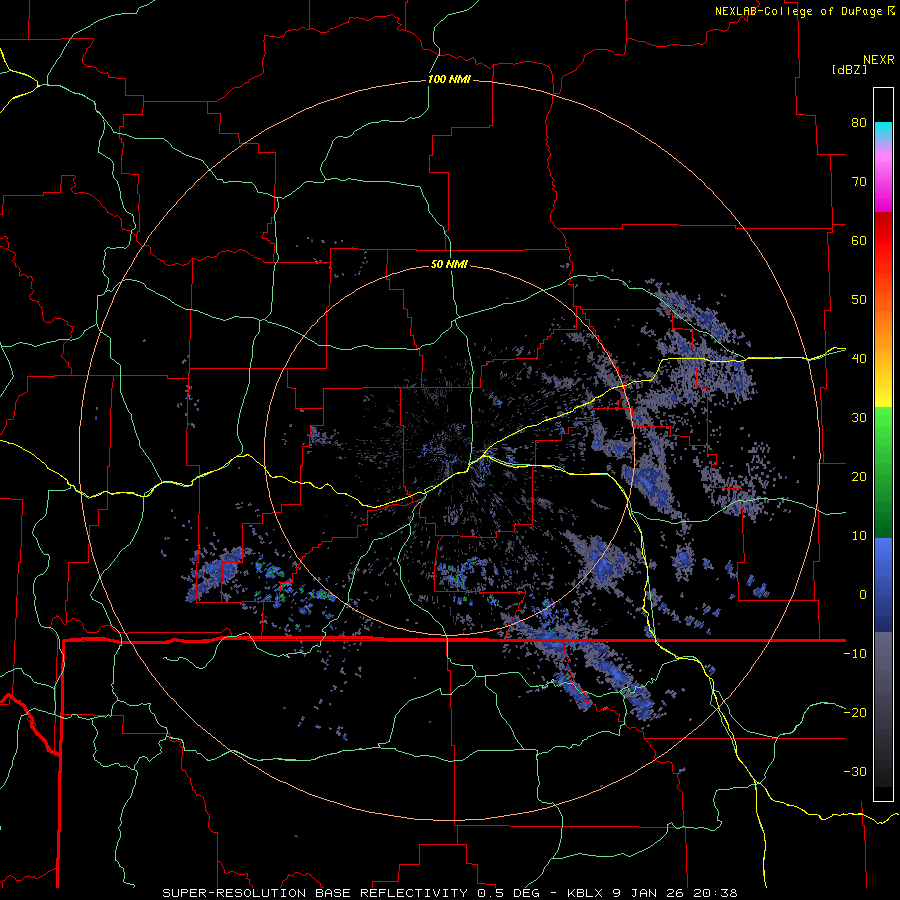Click the 30 value on the dBZ scale
Image resolution: width=900 pixels, height=900 pixels.
[859, 417]
